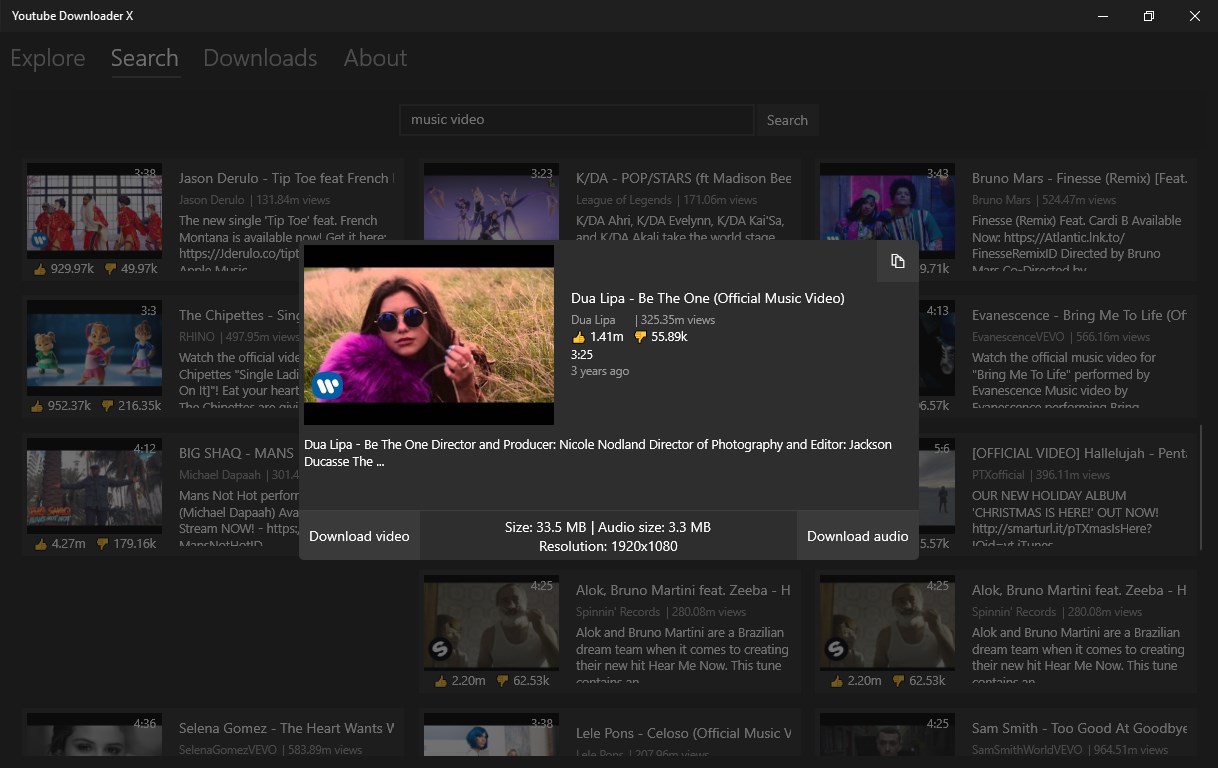
Task: Open the Downloads tab
Action: click(260, 58)
